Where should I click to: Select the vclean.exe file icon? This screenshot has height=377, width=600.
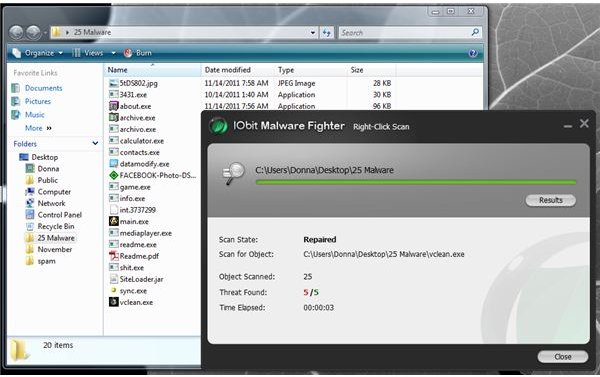(114, 302)
